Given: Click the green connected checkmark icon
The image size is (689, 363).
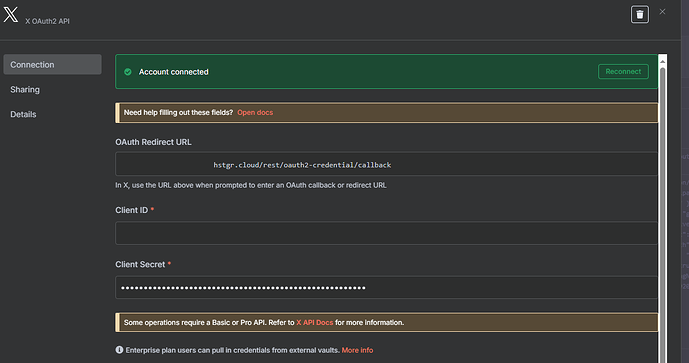Looking at the screenshot, I should [128, 72].
